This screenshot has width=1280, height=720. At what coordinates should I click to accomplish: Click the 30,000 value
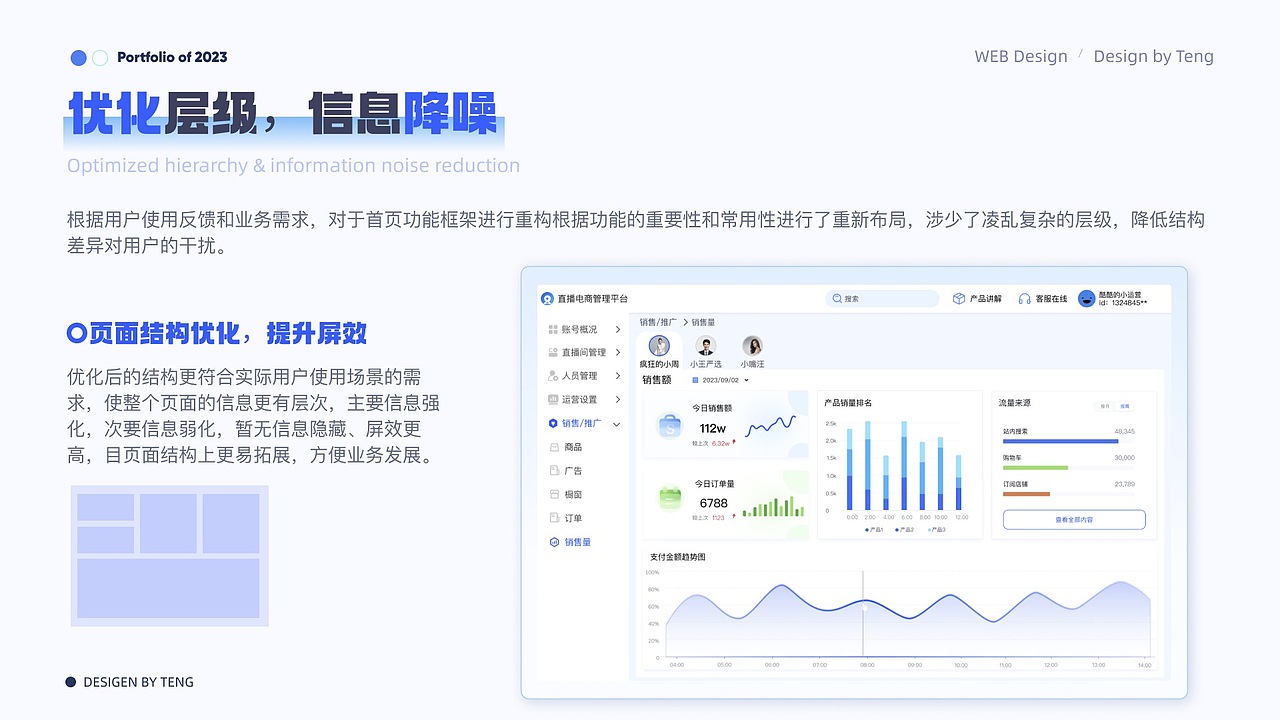1124,457
